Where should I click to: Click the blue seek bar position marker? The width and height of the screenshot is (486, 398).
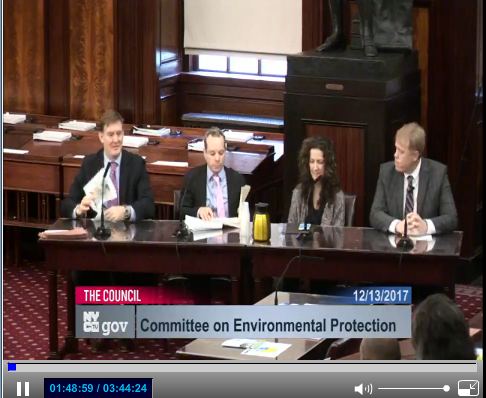click(12, 367)
